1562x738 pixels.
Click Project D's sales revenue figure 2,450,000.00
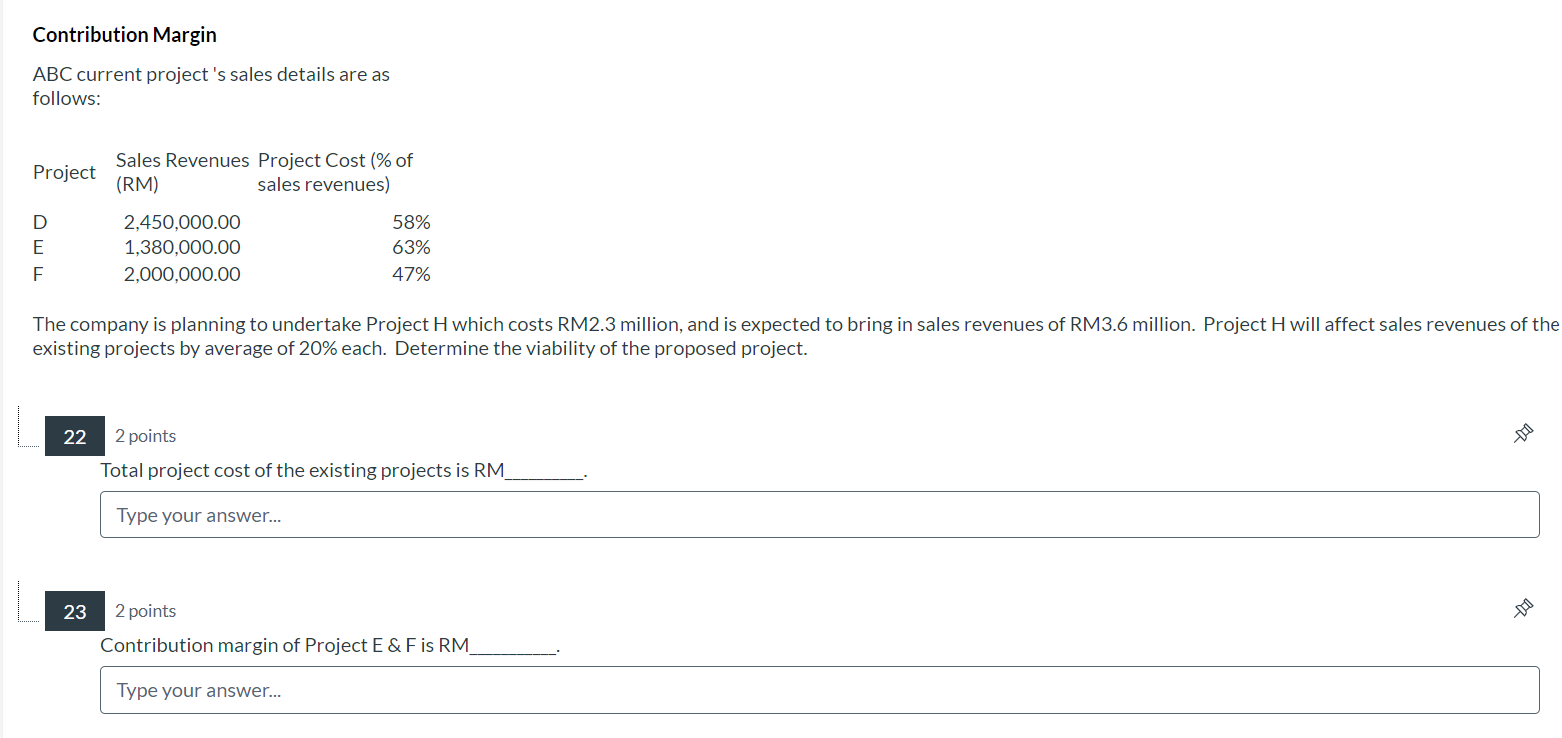182,221
